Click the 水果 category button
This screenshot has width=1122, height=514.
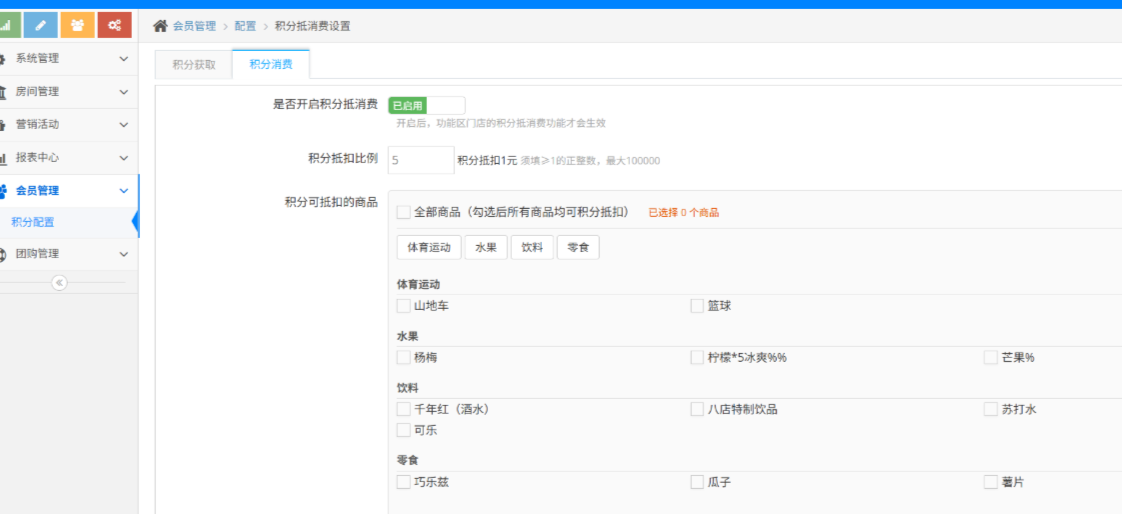pyautogui.click(x=486, y=248)
